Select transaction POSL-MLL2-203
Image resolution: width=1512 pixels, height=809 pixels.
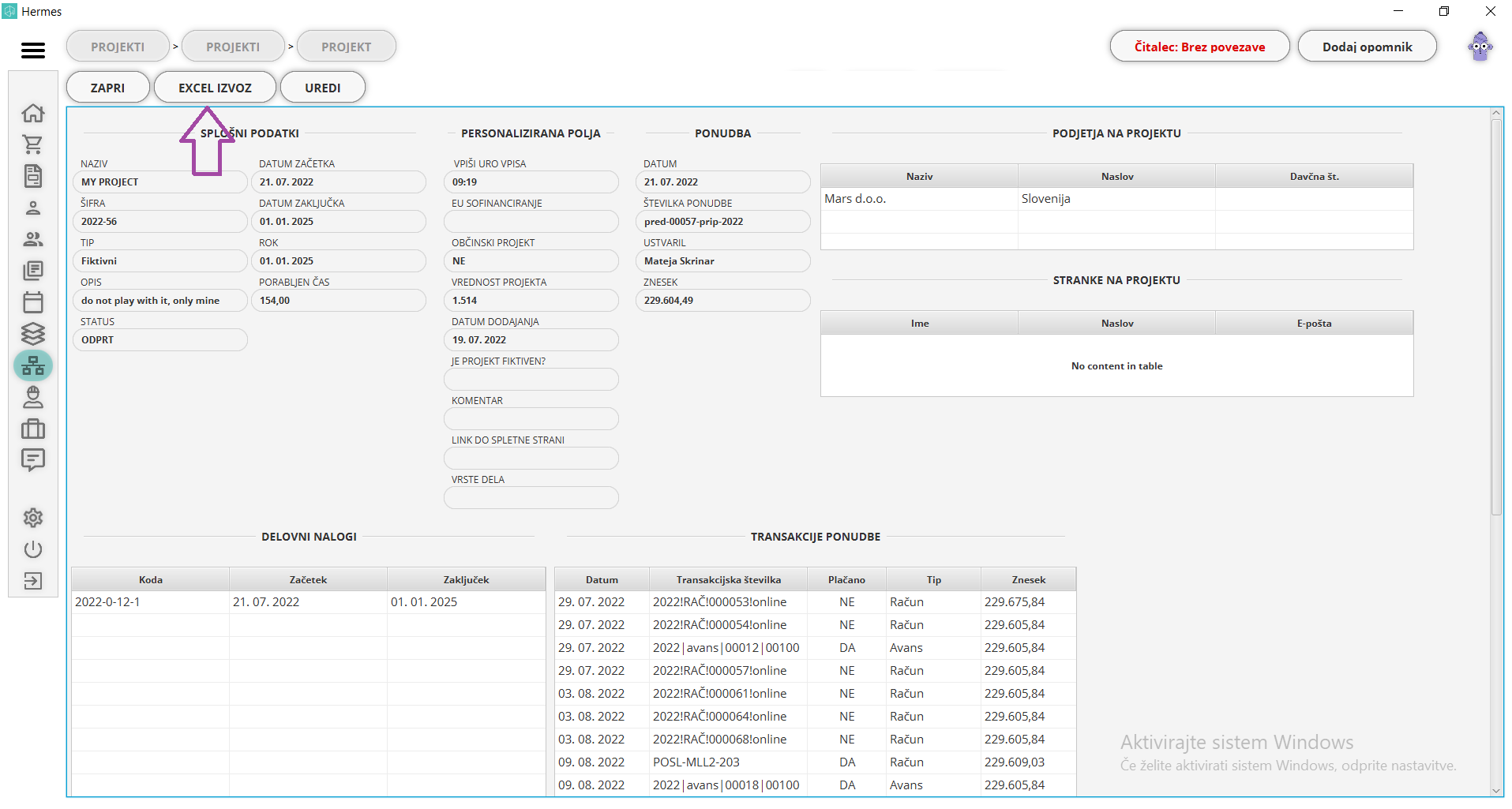pos(815,762)
